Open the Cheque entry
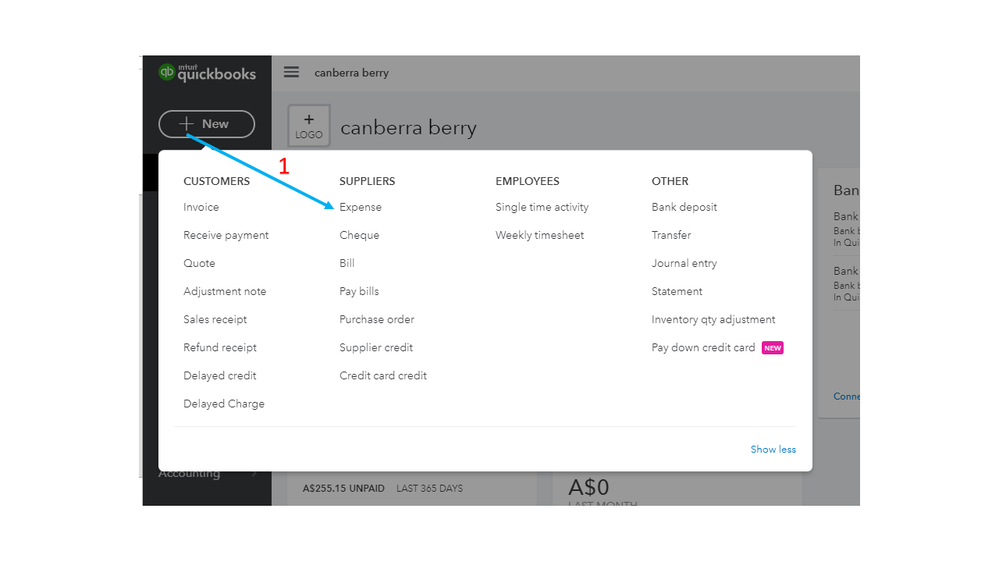Image resolution: width=999 pixels, height=562 pixels. click(359, 235)
